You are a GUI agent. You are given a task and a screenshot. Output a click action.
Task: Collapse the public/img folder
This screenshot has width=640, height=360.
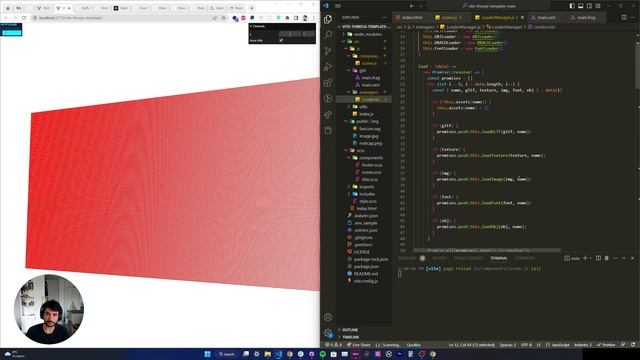click(364, 121)
